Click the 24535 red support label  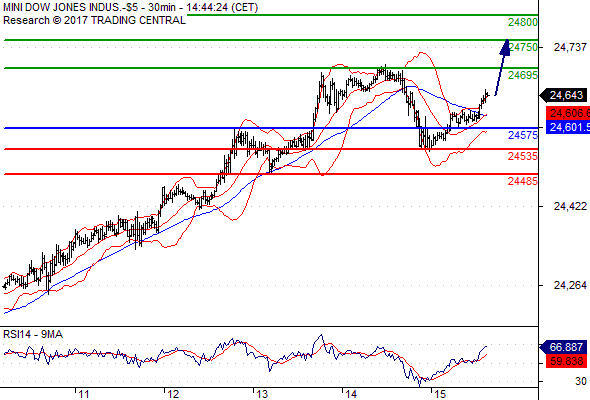click(x=523, y=156)
